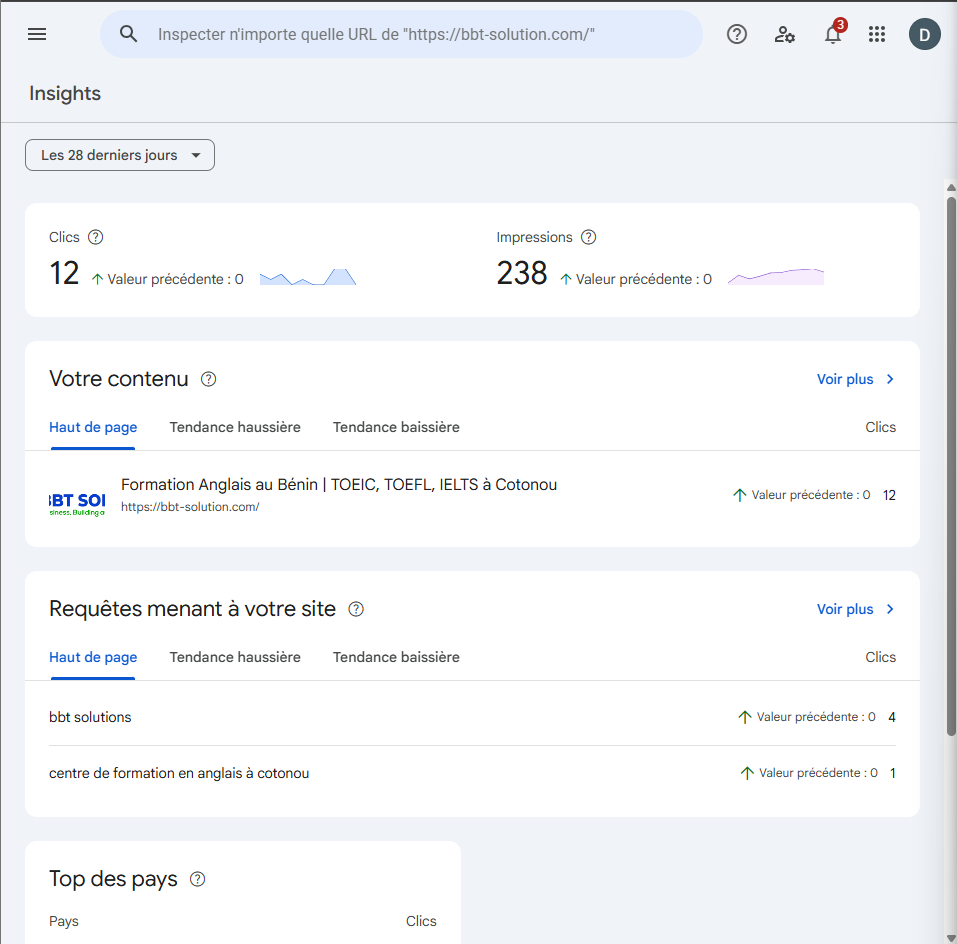Viewport: 957px width, 944px height.
Task: Select Tendance baissière tab in Requêtes section
Action: tap(396, 658)
